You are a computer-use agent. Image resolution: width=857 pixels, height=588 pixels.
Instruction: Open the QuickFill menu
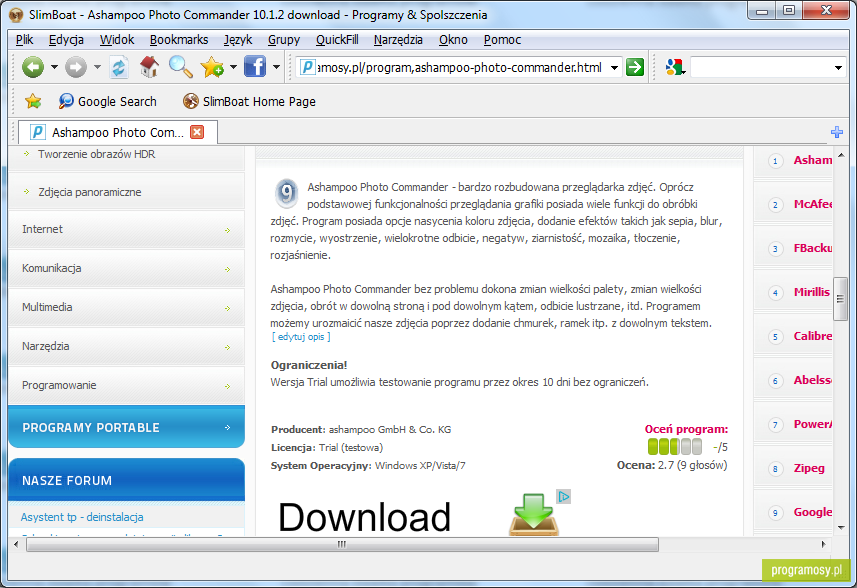tap(337, 39)
